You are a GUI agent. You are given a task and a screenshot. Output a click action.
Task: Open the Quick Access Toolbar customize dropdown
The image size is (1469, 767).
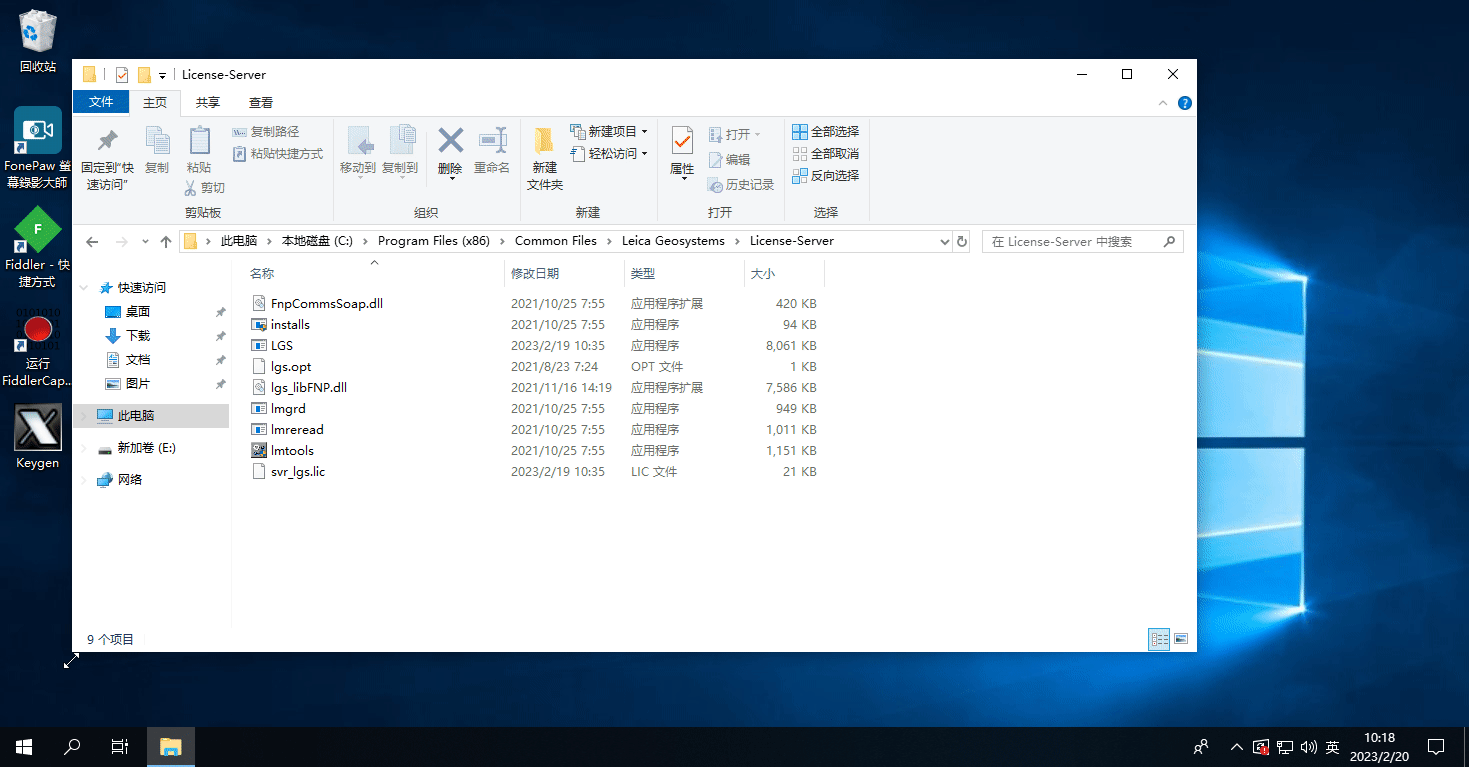[162, 75]
